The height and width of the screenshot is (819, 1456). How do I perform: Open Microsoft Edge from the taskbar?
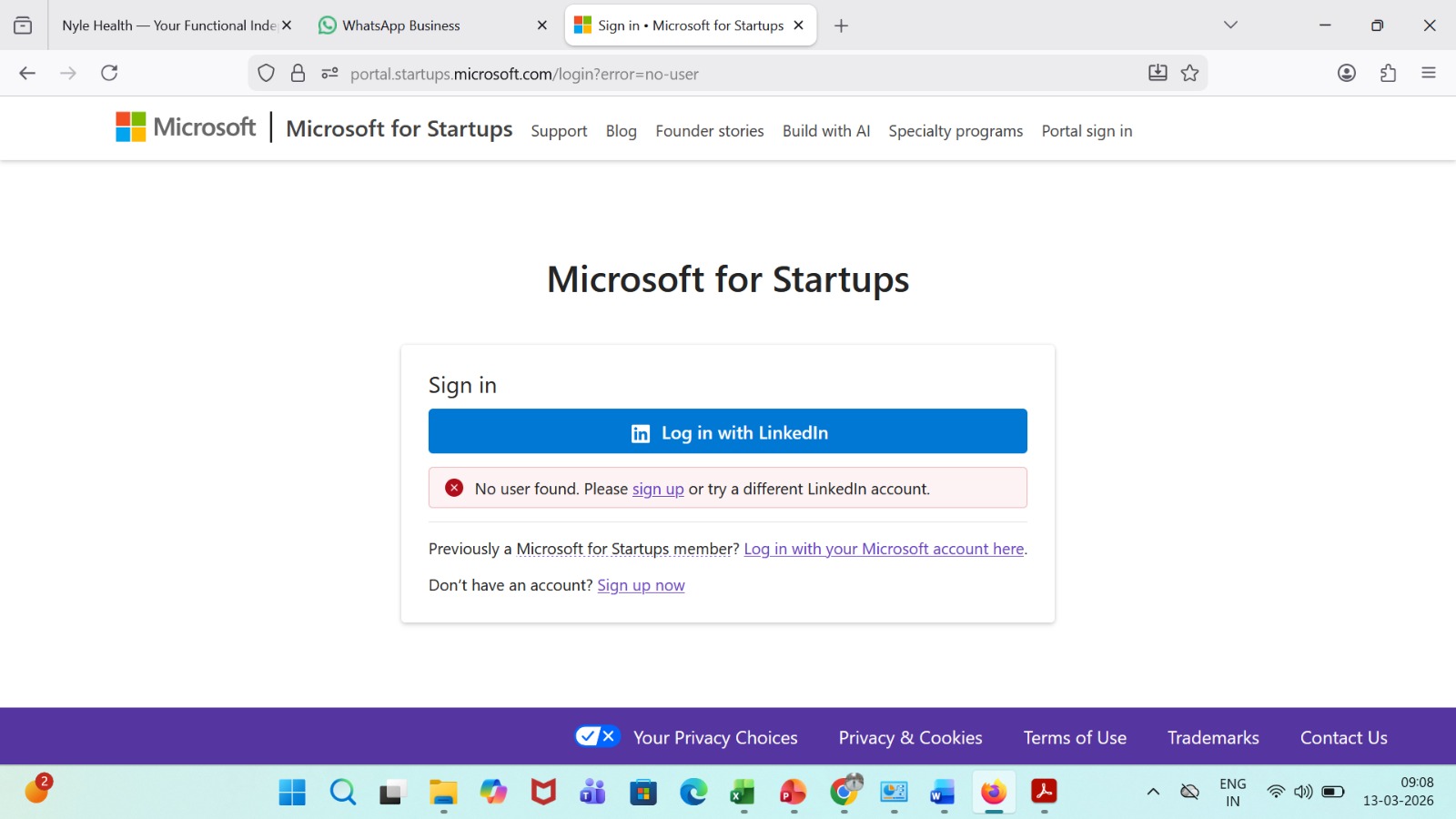point(693,793)
